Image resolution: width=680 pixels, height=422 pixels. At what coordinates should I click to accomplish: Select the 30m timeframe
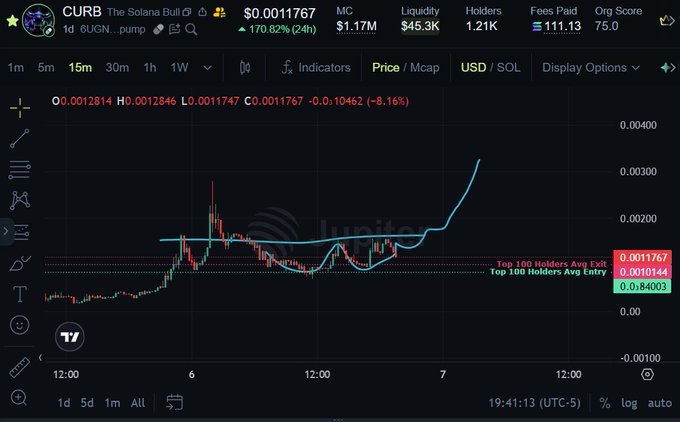point(117,68)
